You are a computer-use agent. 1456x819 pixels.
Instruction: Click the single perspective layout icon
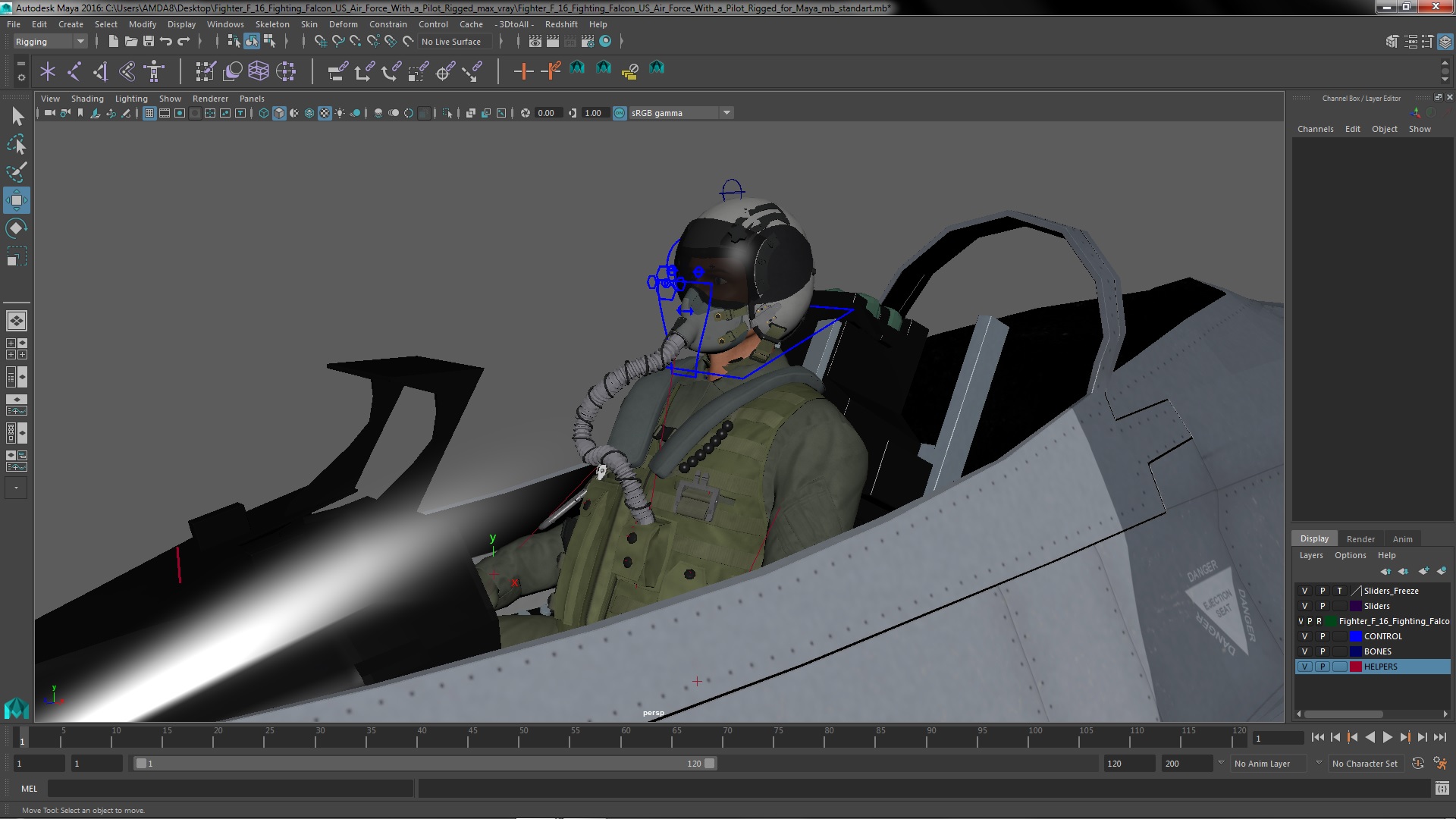tap(17, 321)
